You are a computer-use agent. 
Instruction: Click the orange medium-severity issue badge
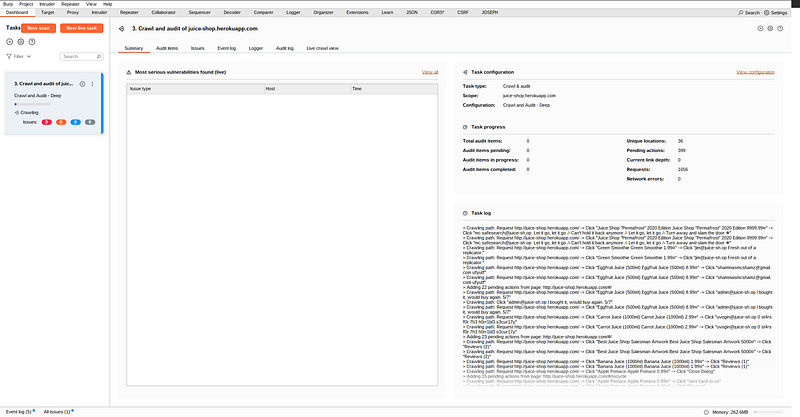point(61,122)
